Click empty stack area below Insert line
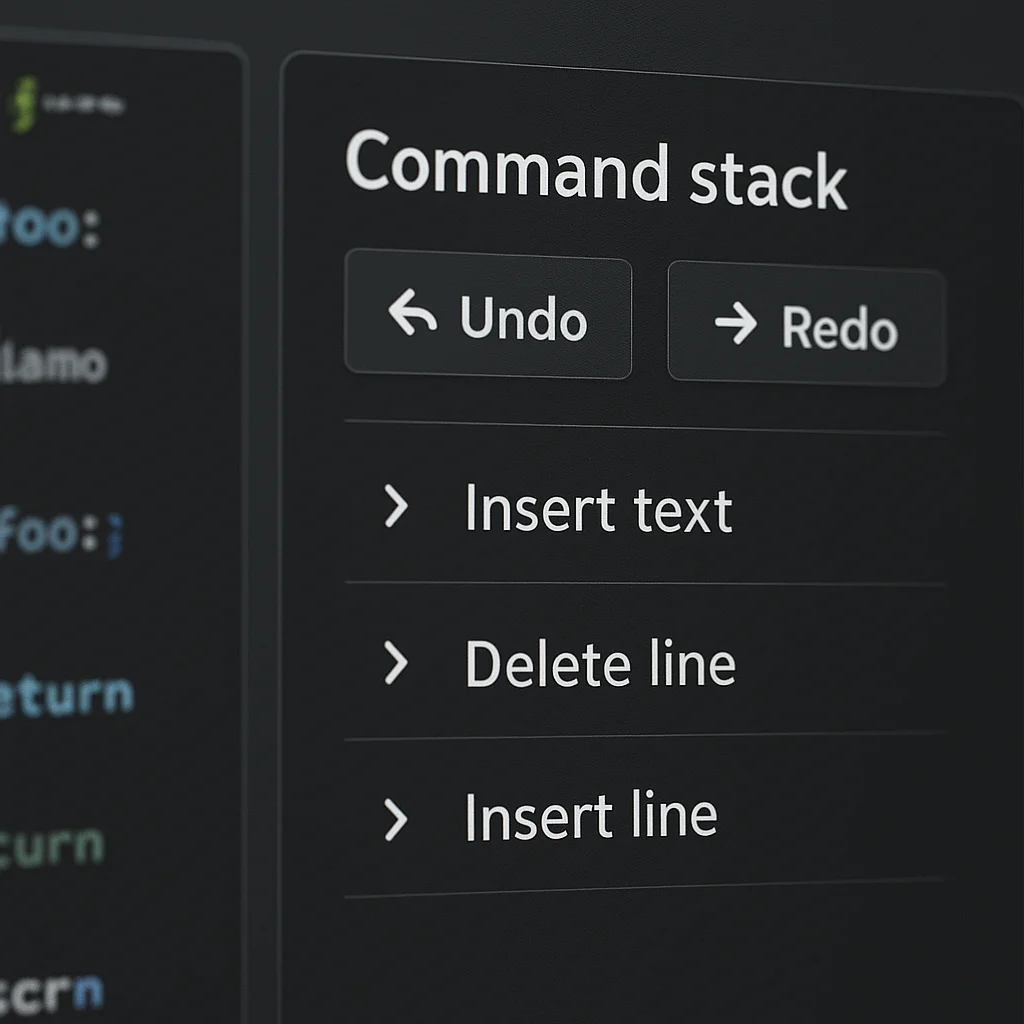This screenshot has width=1024, height=1024. 640,950
